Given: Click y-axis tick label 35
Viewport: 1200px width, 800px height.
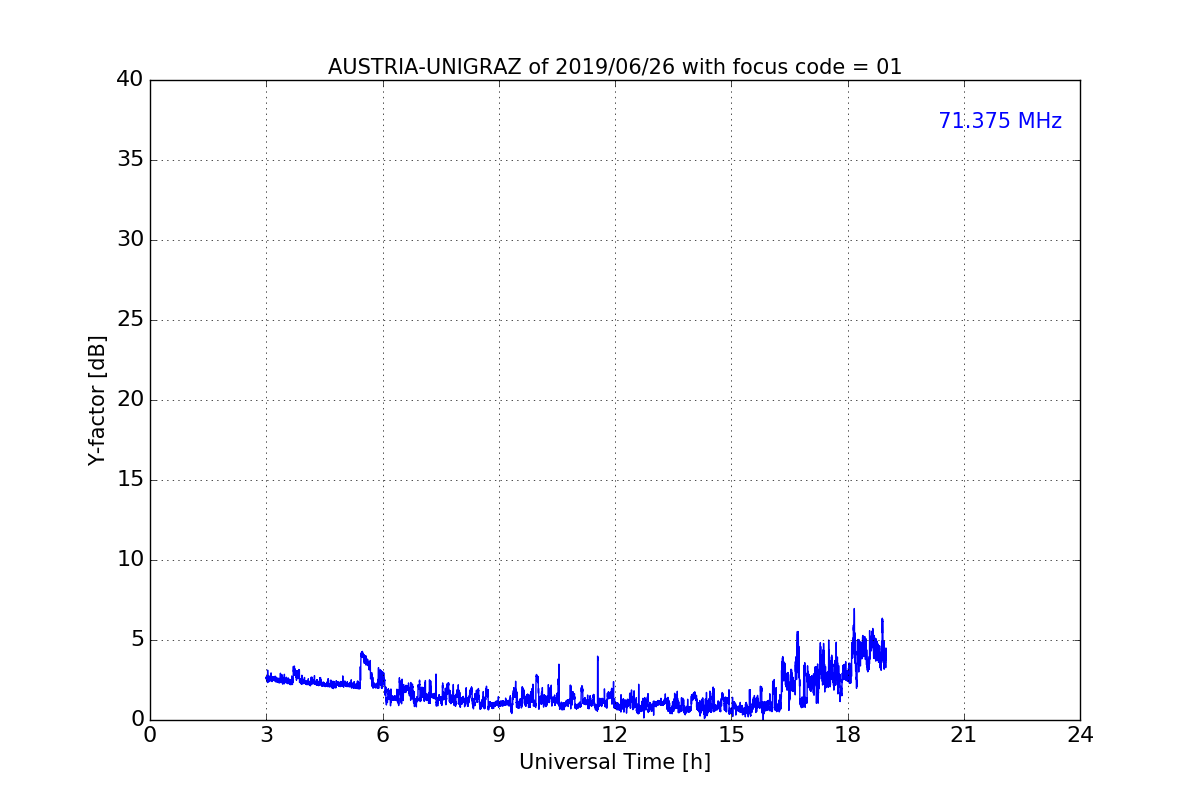Looking at the screenshot, I should (x=130, y=160).
